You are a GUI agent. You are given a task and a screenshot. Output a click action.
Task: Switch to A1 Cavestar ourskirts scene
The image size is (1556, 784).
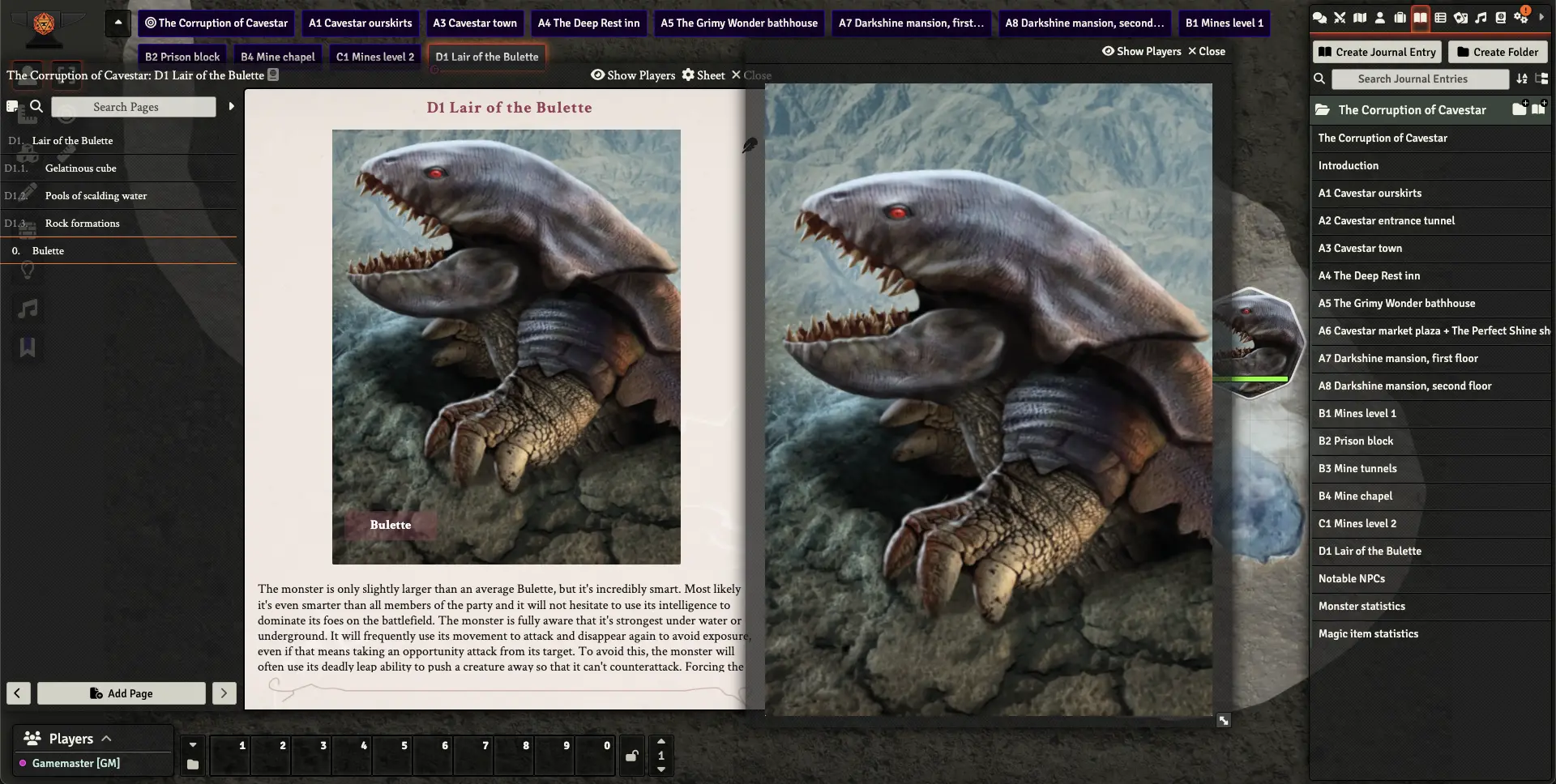pyautogui.click(x=360, y=23)
